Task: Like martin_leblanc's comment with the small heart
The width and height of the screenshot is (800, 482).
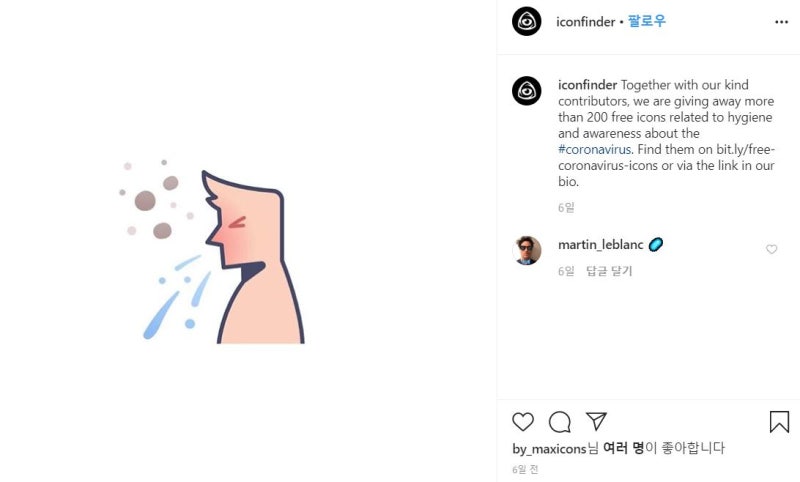Action: [x=771, y=249]
